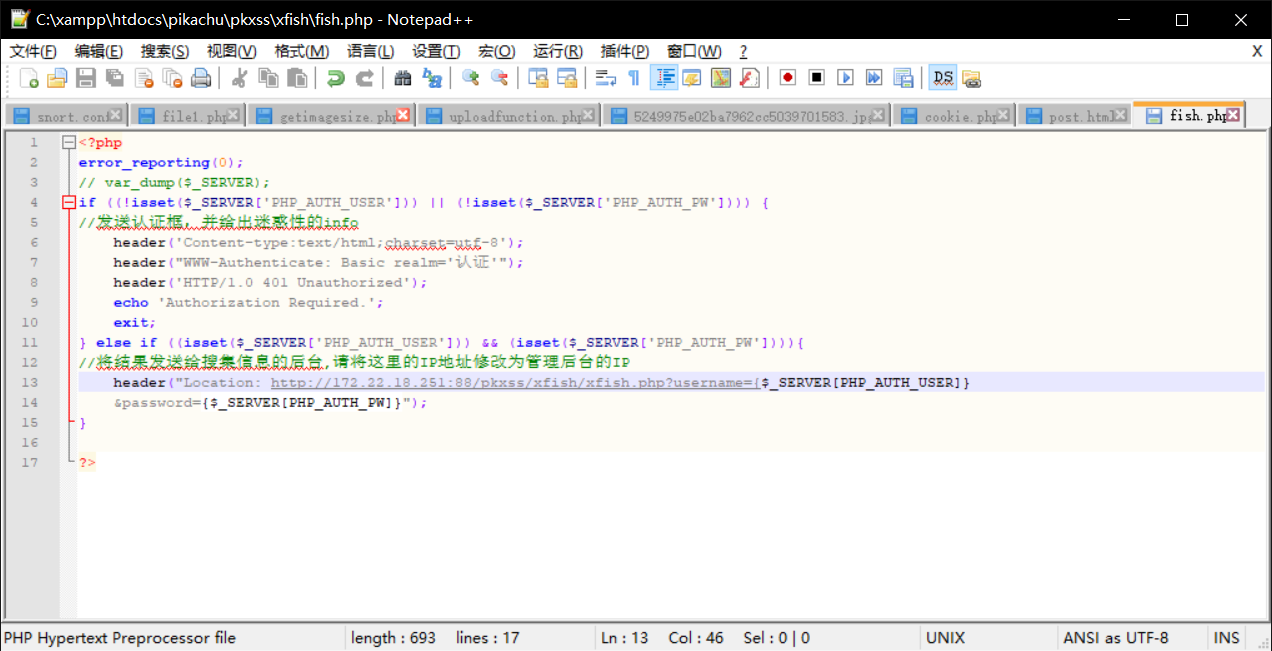Toggle synchronized horizontal scrolling
The image size is (1272, 651).
coord(567,78)
